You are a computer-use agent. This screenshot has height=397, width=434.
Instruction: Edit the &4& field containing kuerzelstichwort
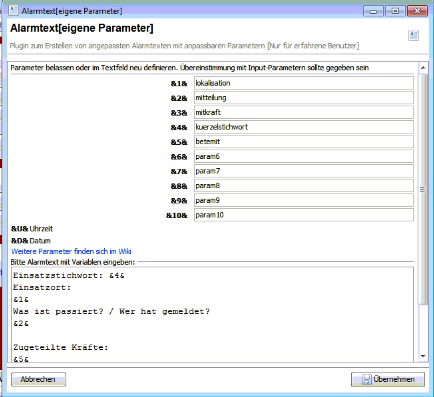point(304,127)
